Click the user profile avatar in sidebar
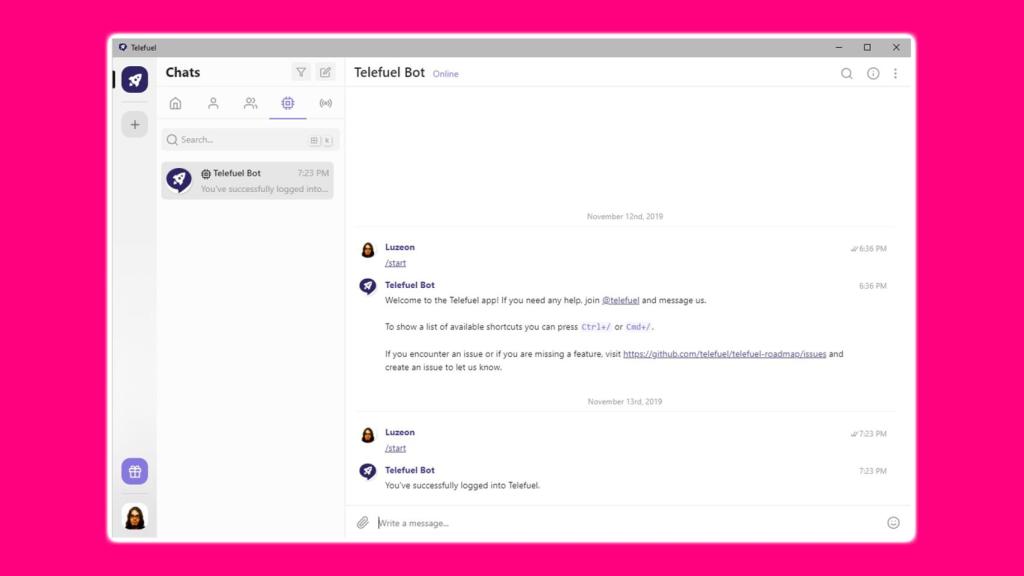The height and width of the screenshot is (576, 1024). pos(135,516)
